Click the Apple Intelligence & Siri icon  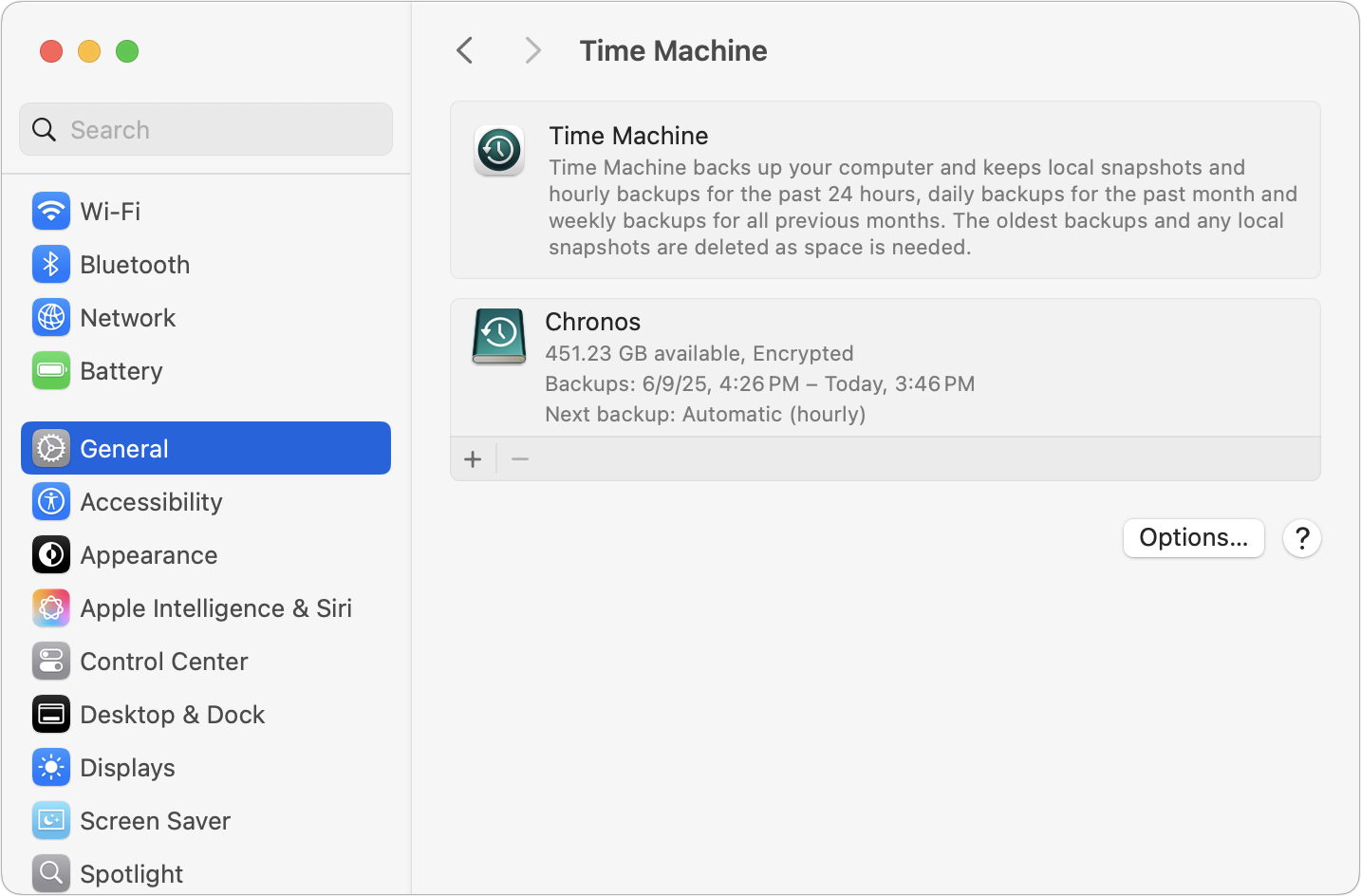point(51,607)
